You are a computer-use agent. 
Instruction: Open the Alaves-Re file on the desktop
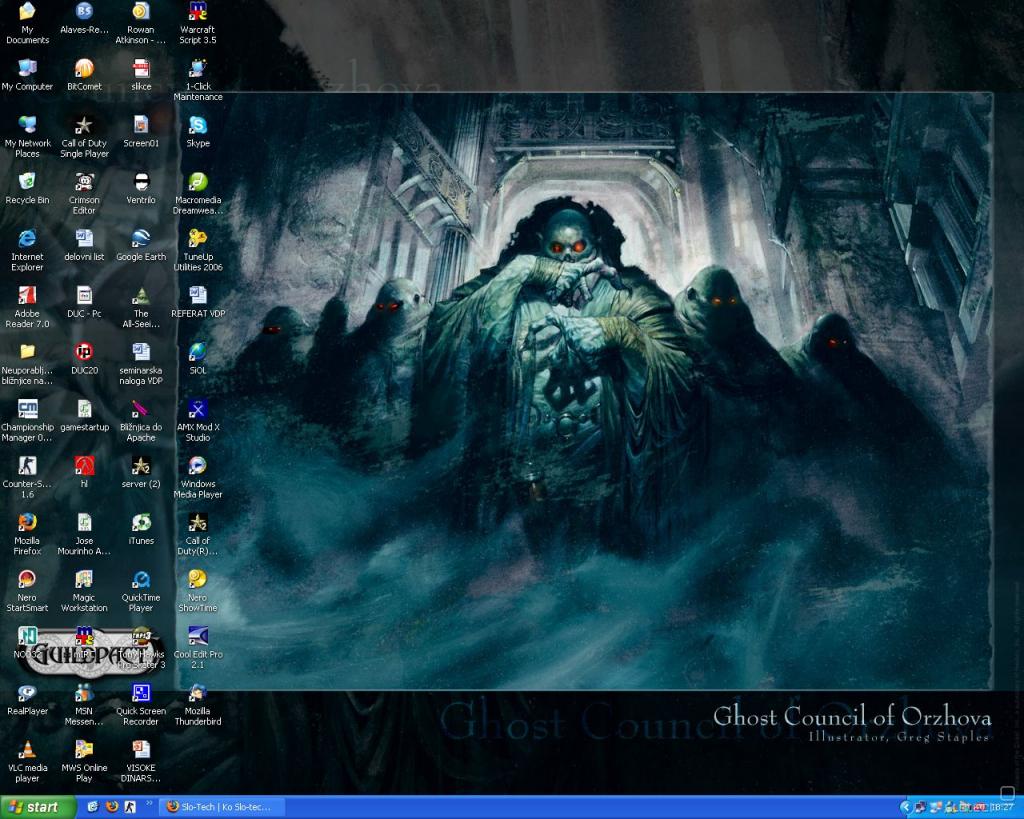(84, 18)
